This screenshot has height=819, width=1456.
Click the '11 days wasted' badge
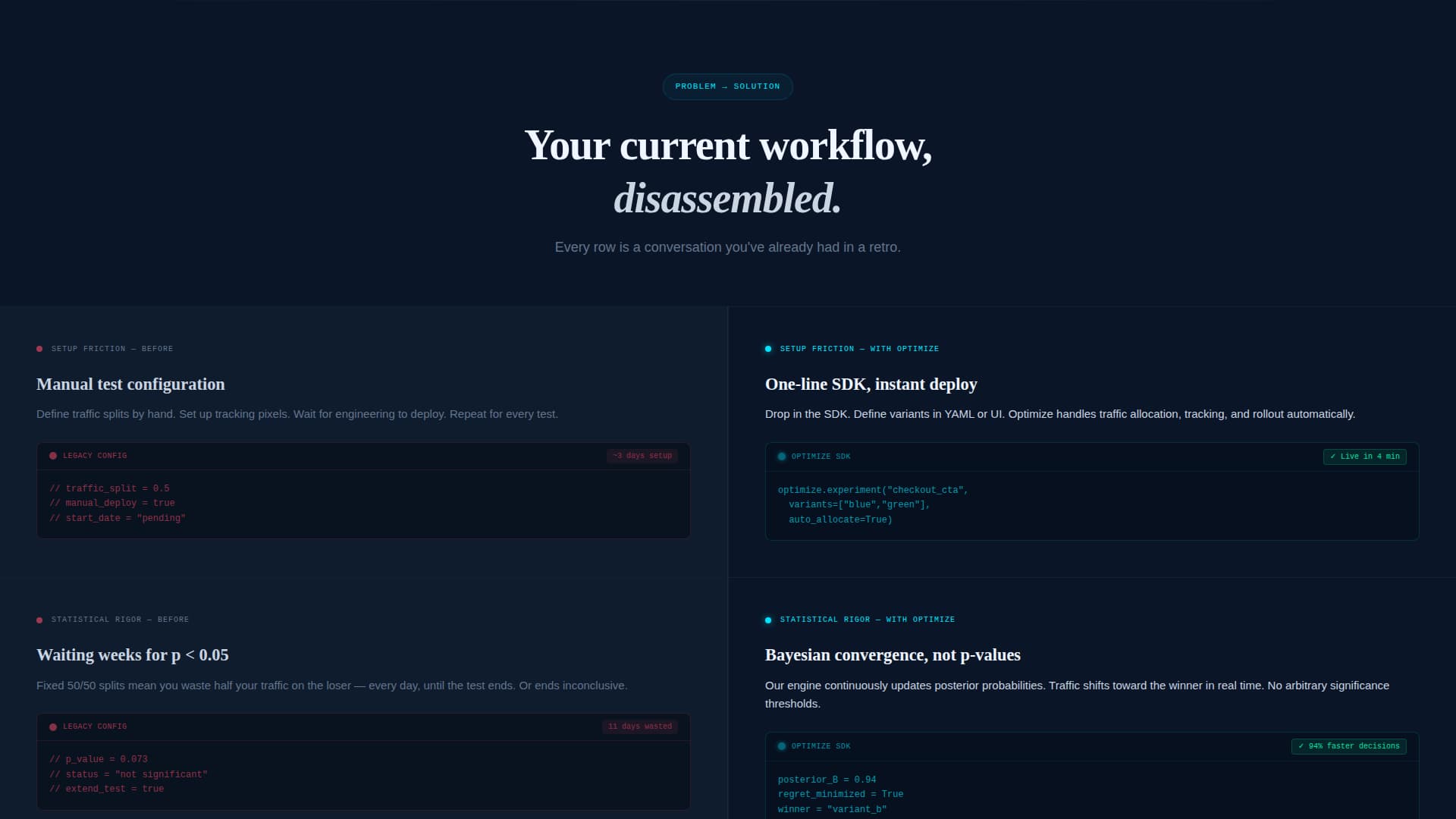[x=639, y=726]
